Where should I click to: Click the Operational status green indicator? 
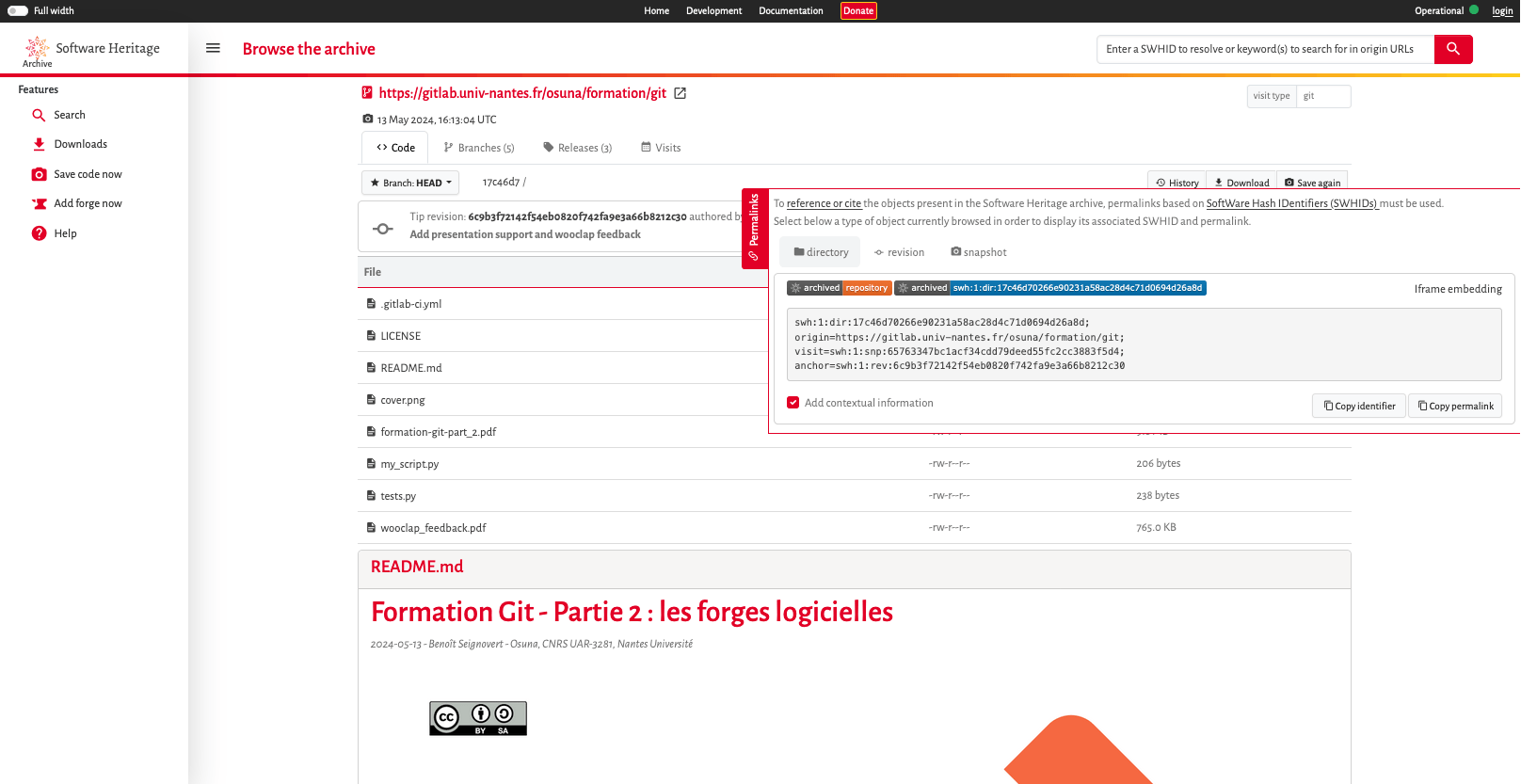1474,10
